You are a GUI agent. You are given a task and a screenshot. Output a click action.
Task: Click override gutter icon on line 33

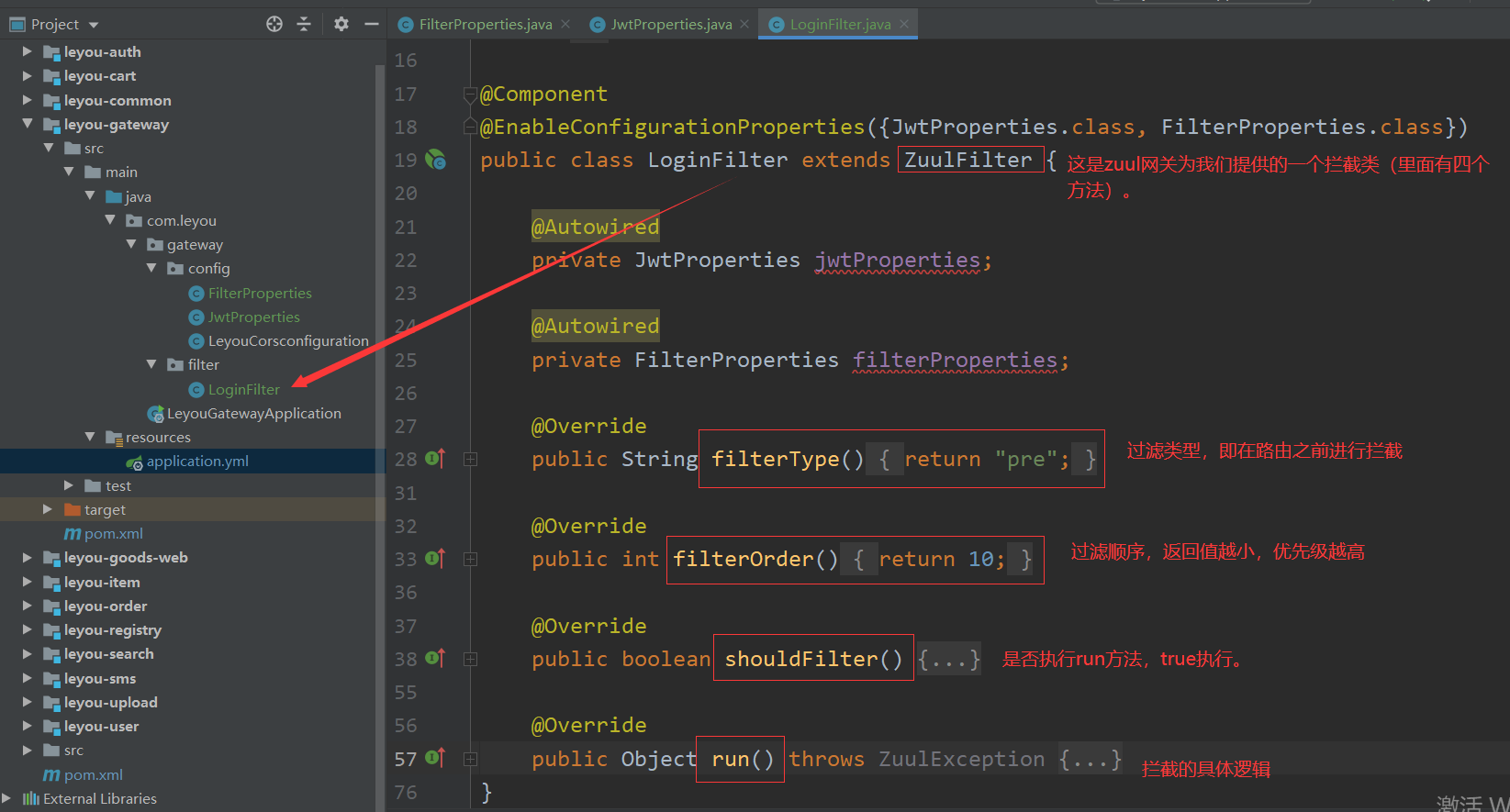(436, 558)
